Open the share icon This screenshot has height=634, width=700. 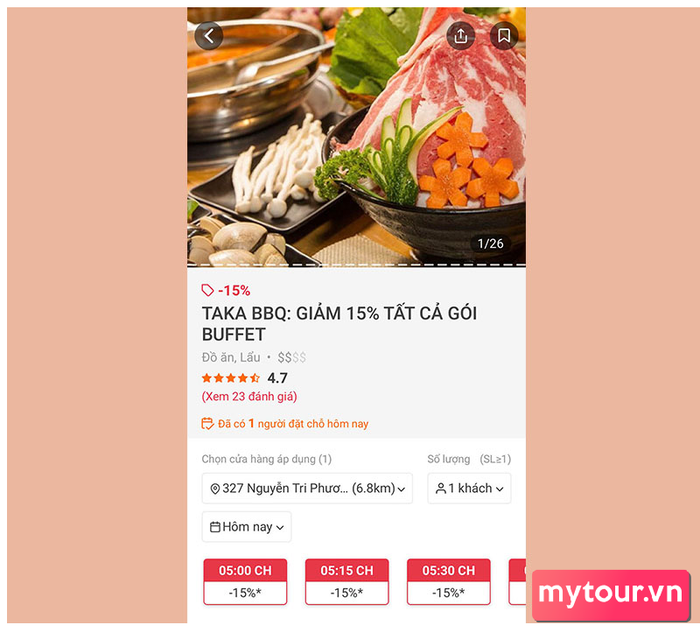(x=461, y=35)
